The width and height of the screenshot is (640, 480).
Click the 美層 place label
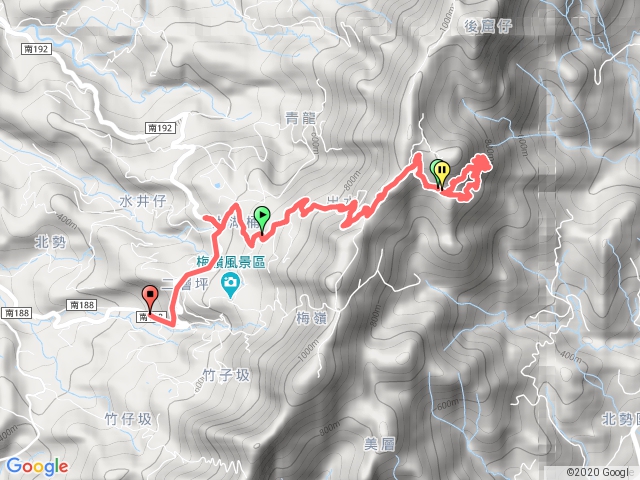coord(379,444)
